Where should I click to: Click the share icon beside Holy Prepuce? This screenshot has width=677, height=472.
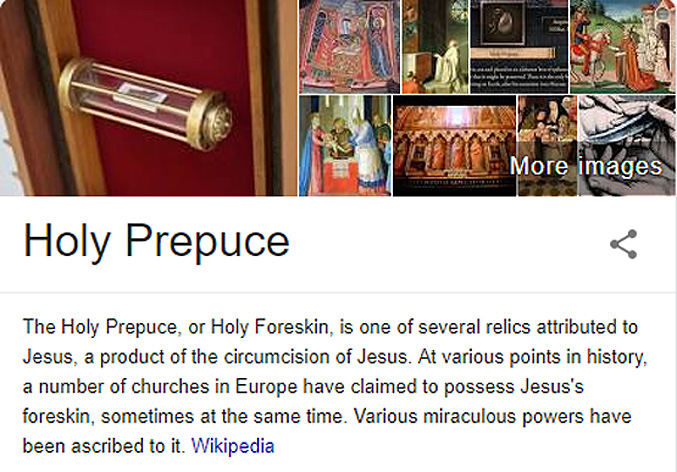click(x=624, y=244)
